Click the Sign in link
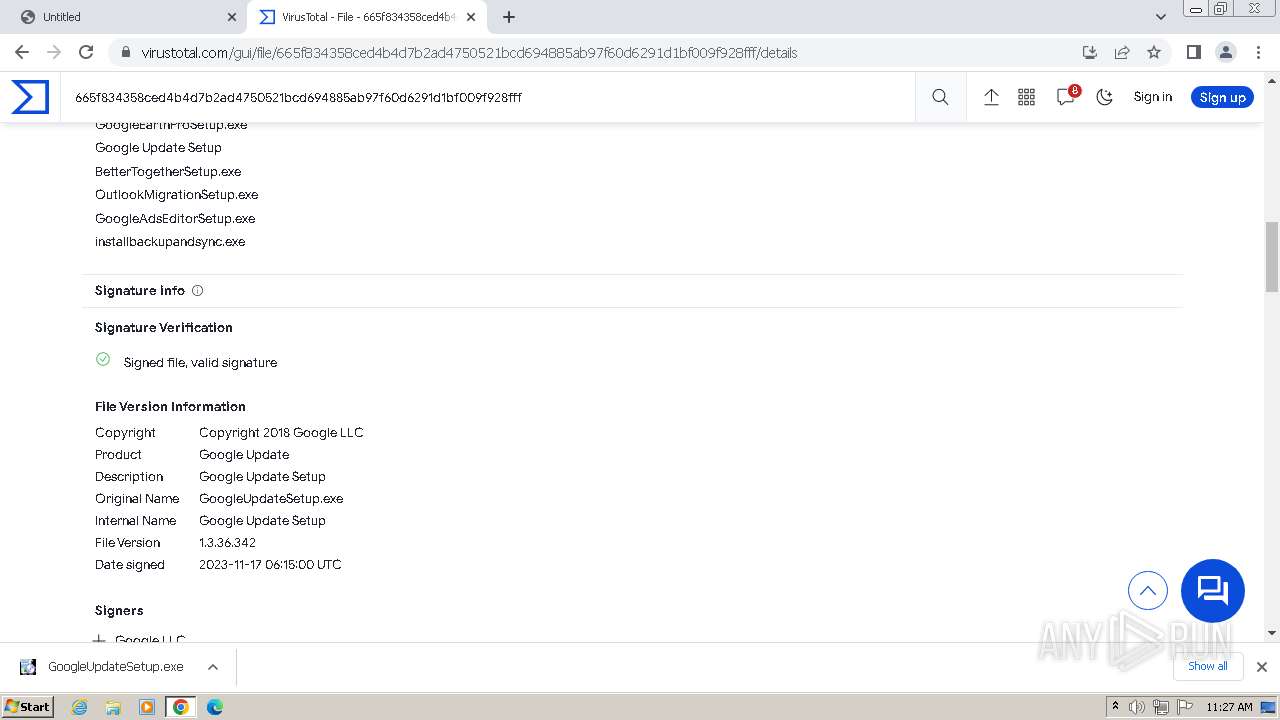1280x720 pixels. point(1153,97)
